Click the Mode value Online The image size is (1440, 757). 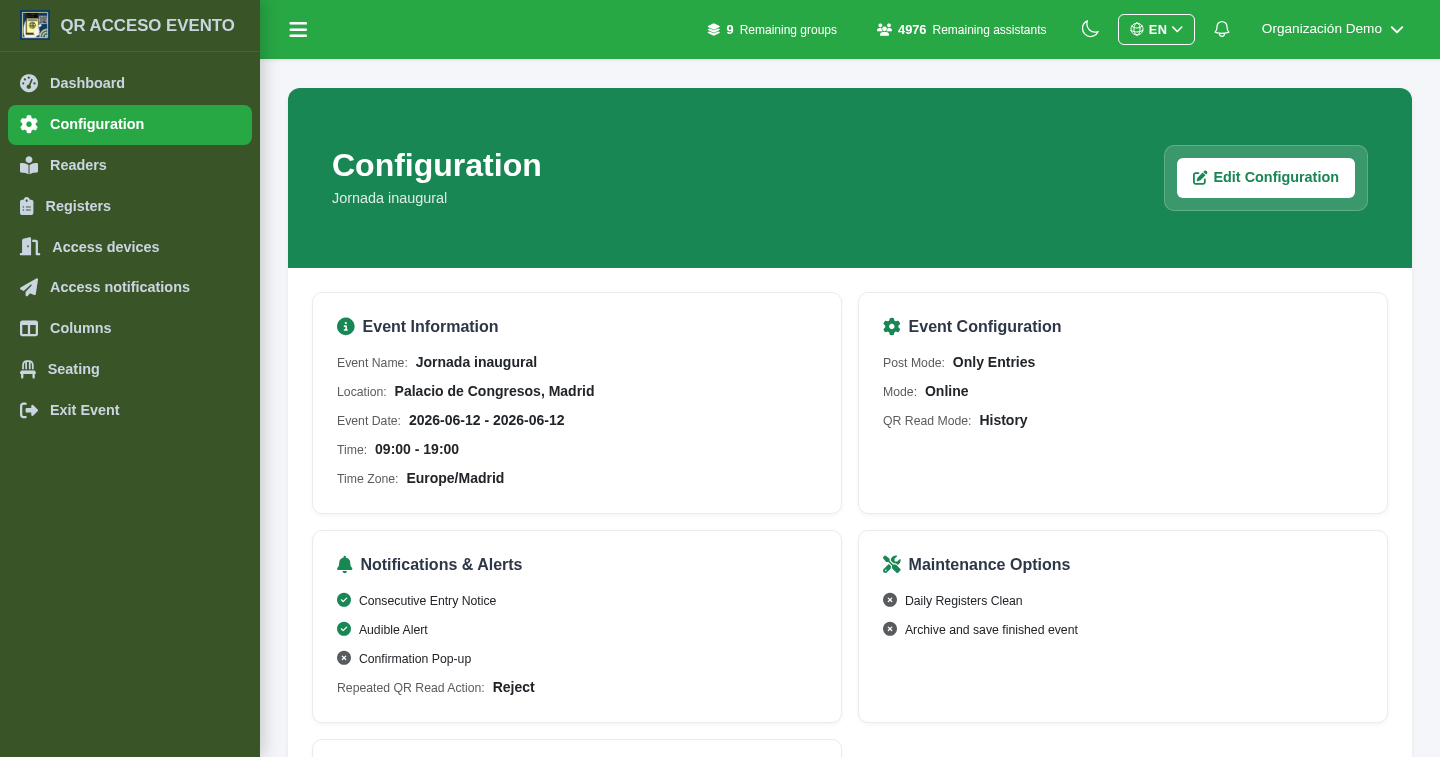[x=946, y=391]
